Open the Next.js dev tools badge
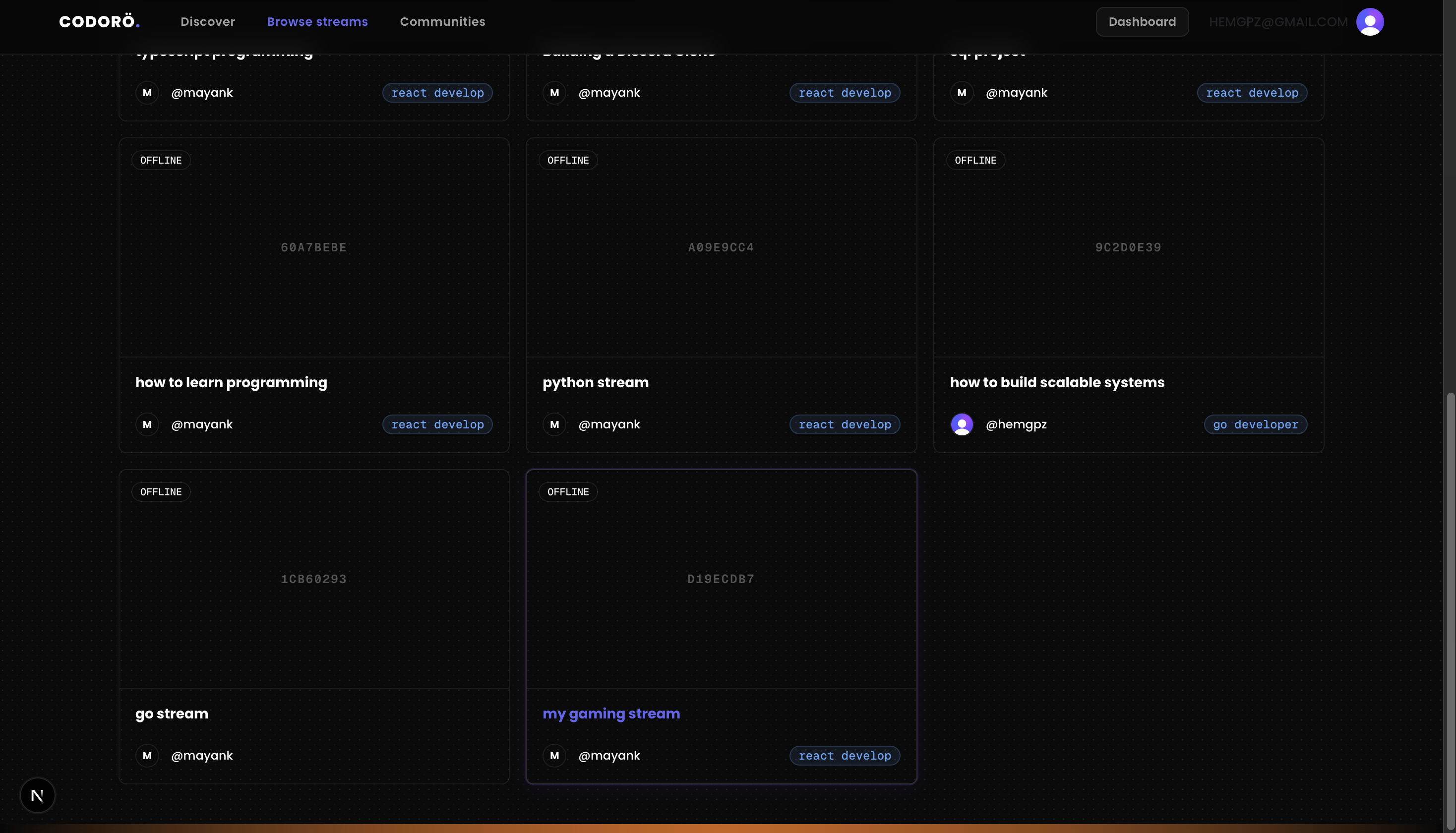1456x833 pixels. point(37,795)
